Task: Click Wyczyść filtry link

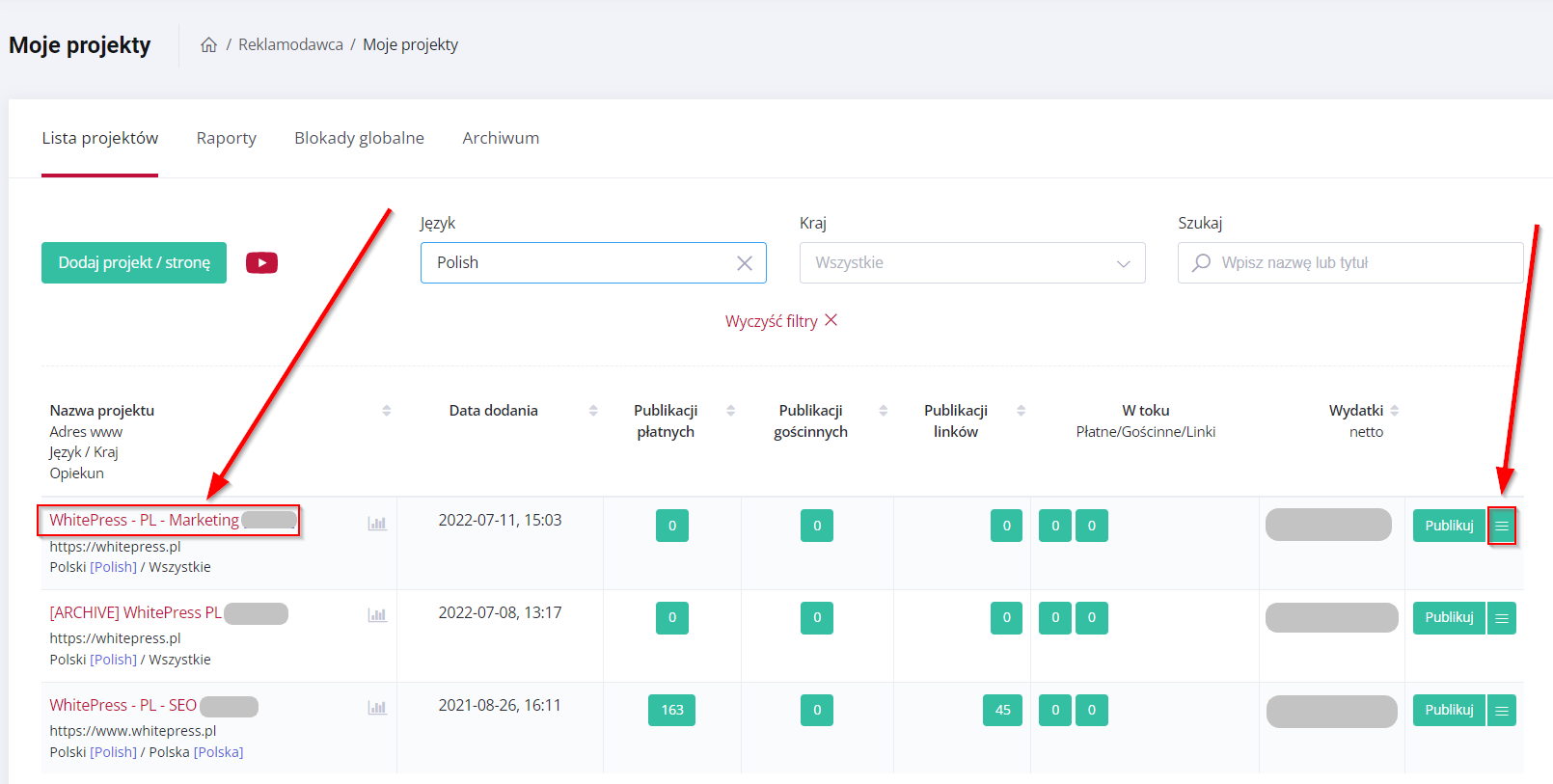Action: point(781,321)
